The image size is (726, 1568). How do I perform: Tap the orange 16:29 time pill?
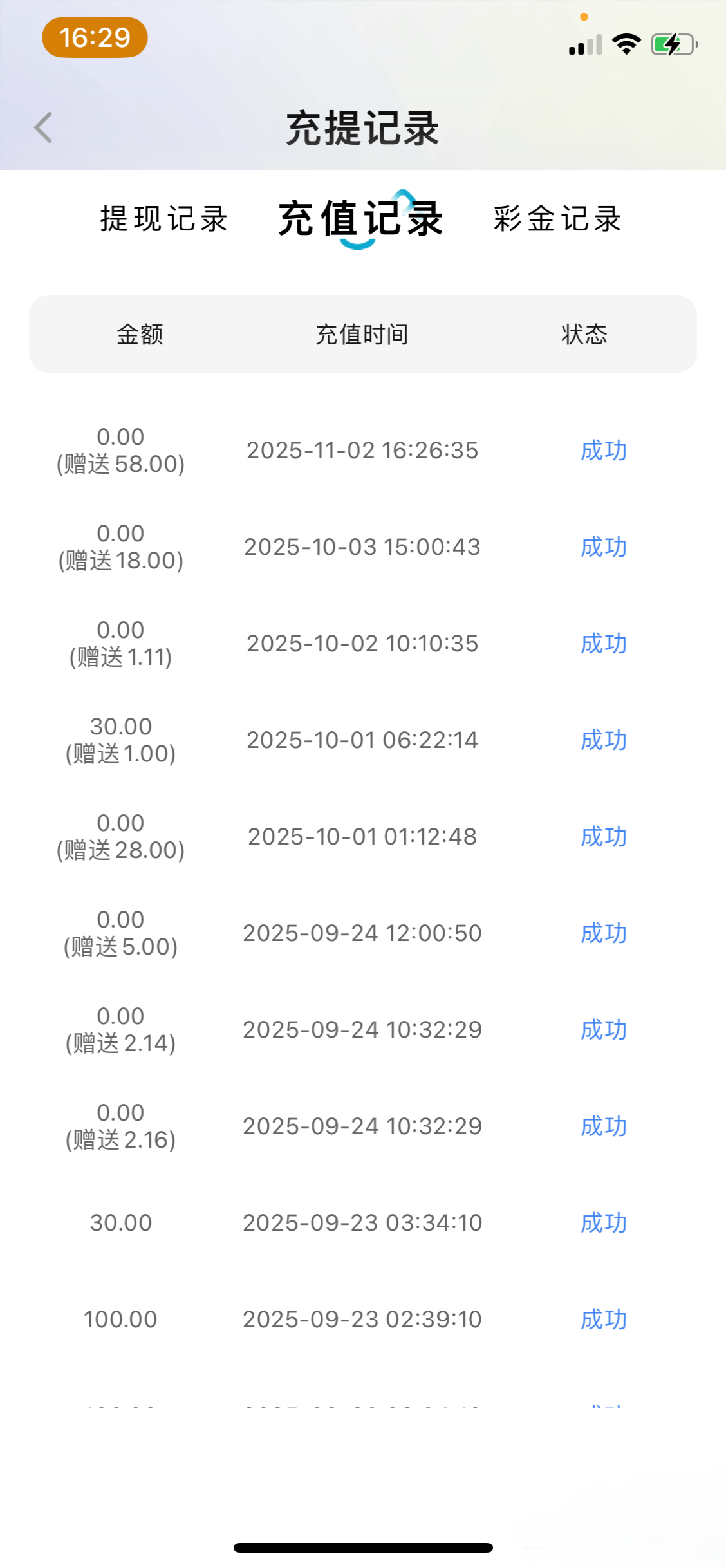tap(95, 37)
